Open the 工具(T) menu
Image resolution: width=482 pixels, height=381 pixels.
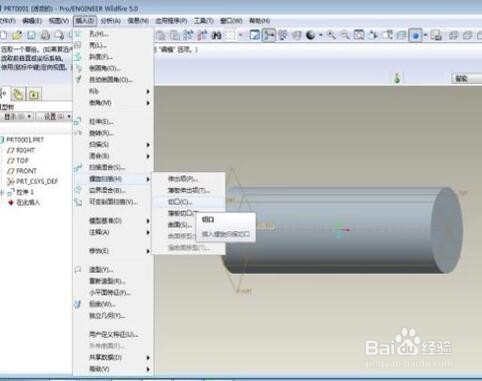point(204,21)
